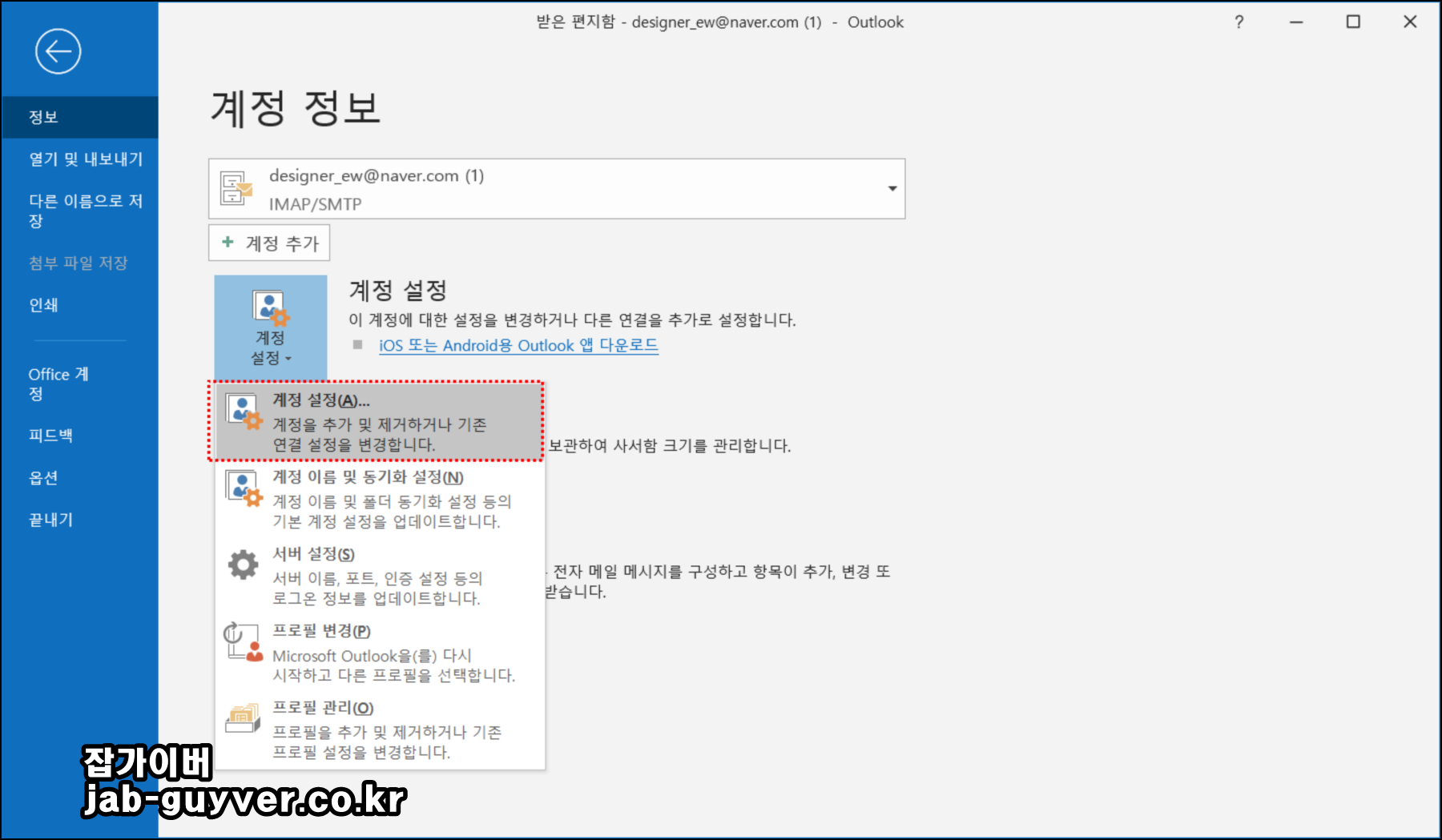The width and height of the screenshot is (1442, 840).
Task: Choose 프로필 변경(P) from the menu
Action: click(381, 653)
